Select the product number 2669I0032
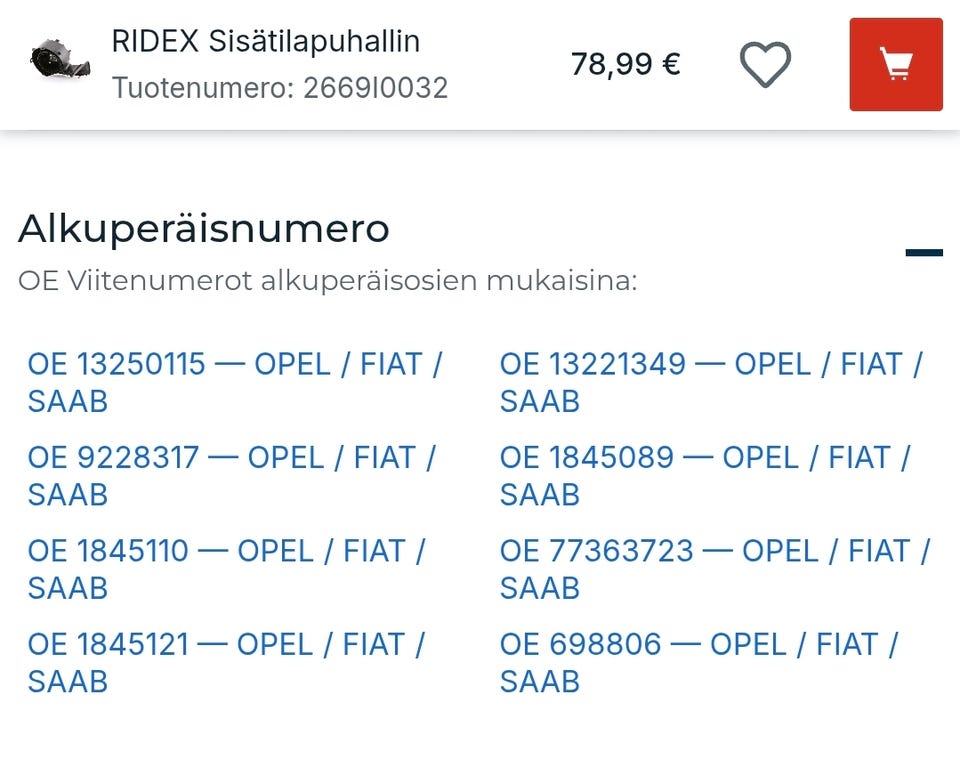 pyautogui.click(x=375, y=88)
